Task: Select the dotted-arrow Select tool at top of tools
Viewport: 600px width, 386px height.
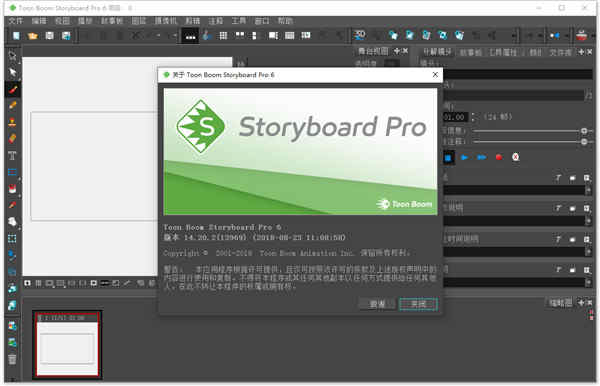Action: click(12, 56)
